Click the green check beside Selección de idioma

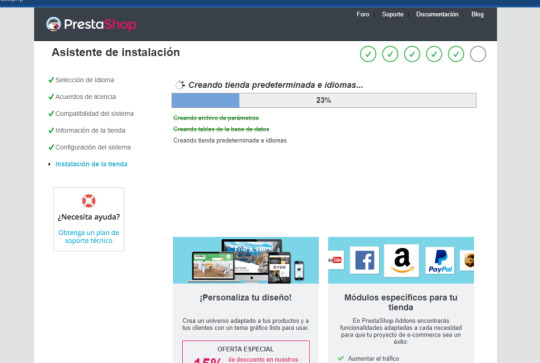pyautogui.click(x=51, y=80)
